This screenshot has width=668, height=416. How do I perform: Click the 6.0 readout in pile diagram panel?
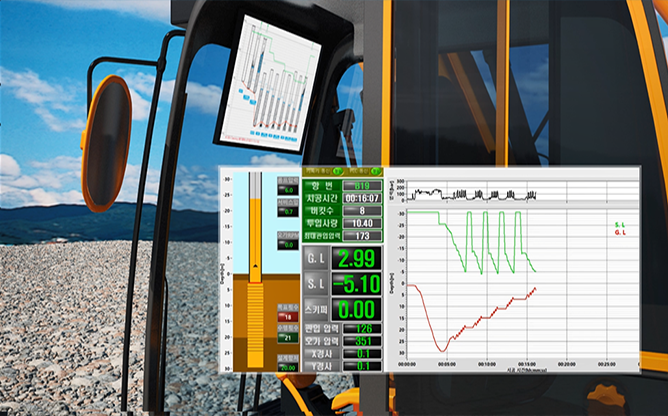point(288,190)
